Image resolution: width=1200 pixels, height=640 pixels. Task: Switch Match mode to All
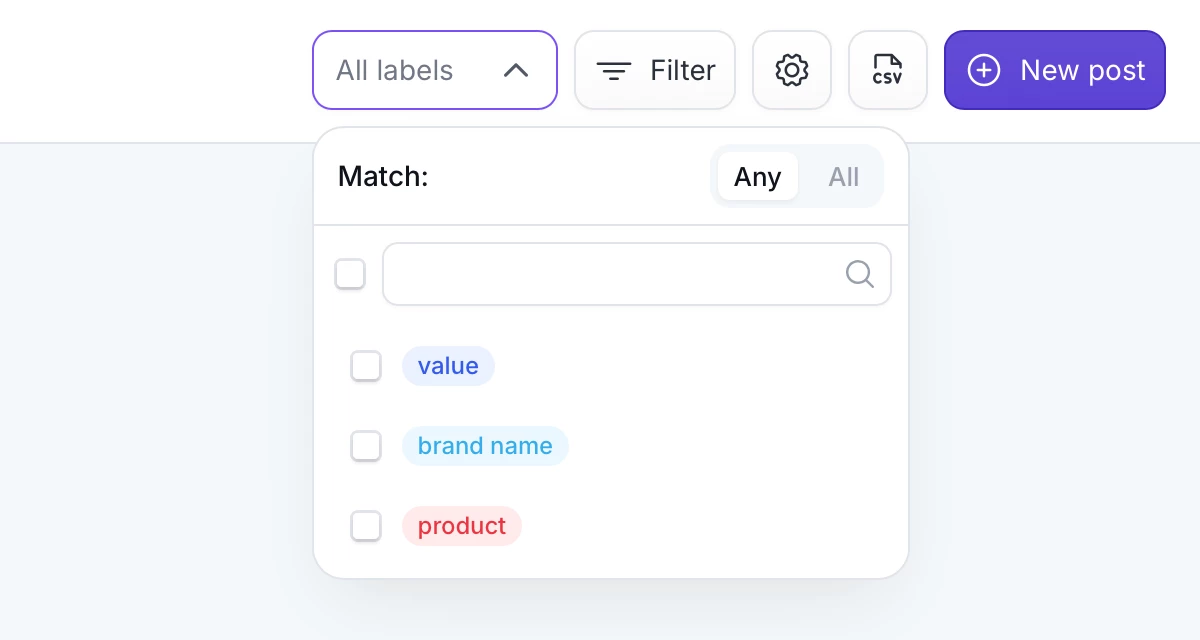coord(843,176)
